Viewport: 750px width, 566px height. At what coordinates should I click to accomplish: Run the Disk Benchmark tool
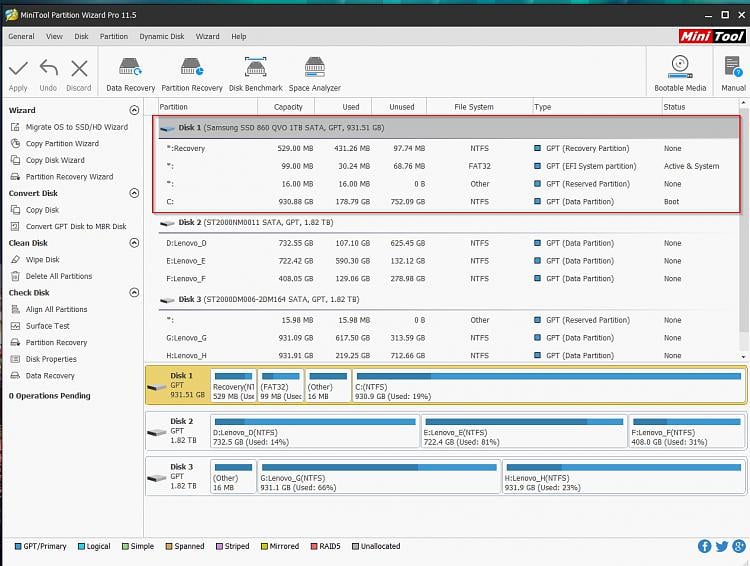pyautogui.click(x=255, y=69)
